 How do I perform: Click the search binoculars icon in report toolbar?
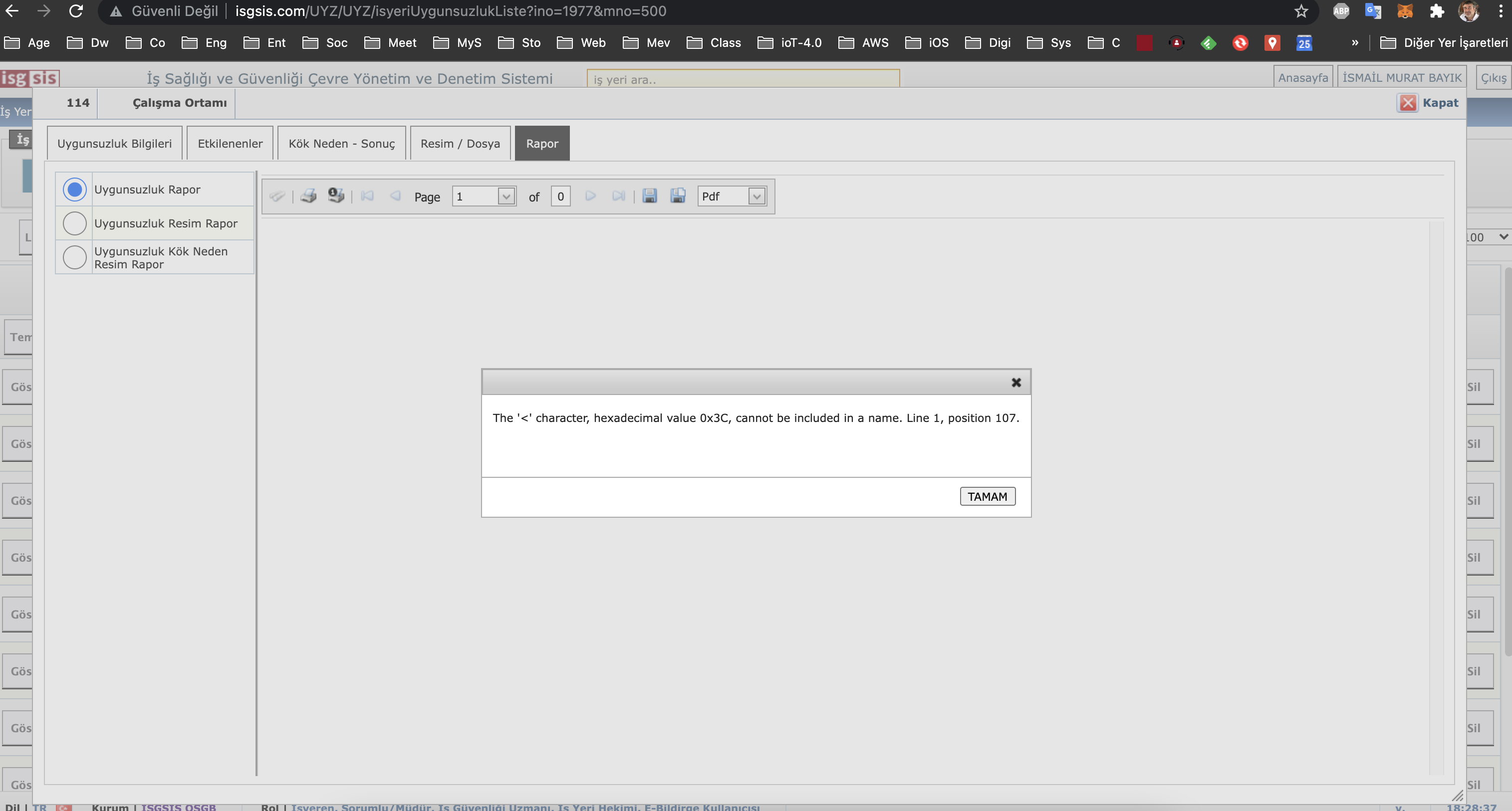tap(277, 196)
